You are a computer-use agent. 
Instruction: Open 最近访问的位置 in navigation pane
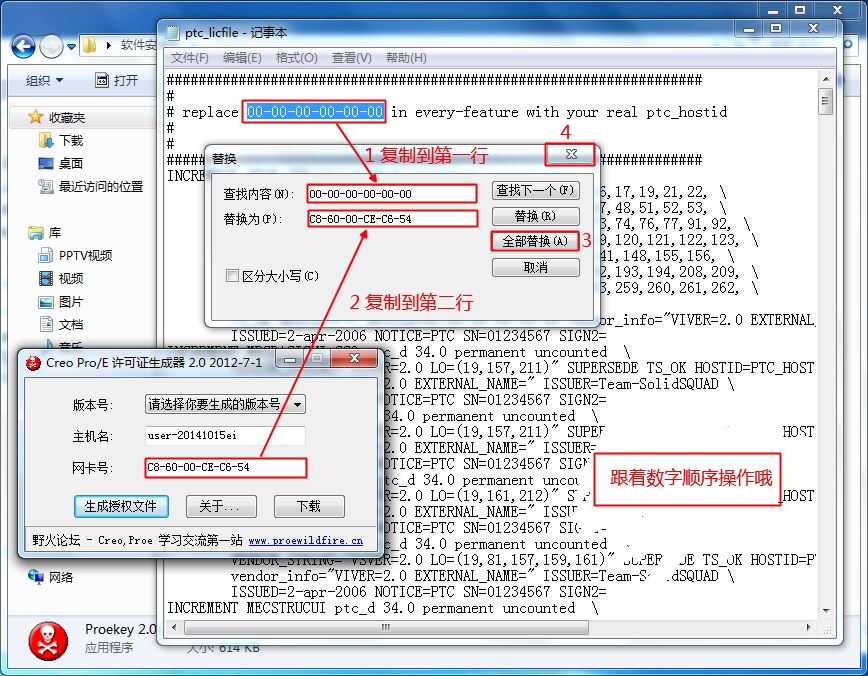coord(91,187)
